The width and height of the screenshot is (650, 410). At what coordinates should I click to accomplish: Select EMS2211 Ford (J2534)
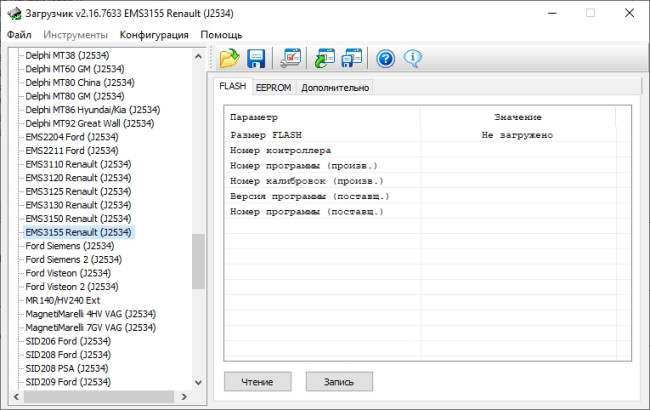72,150
